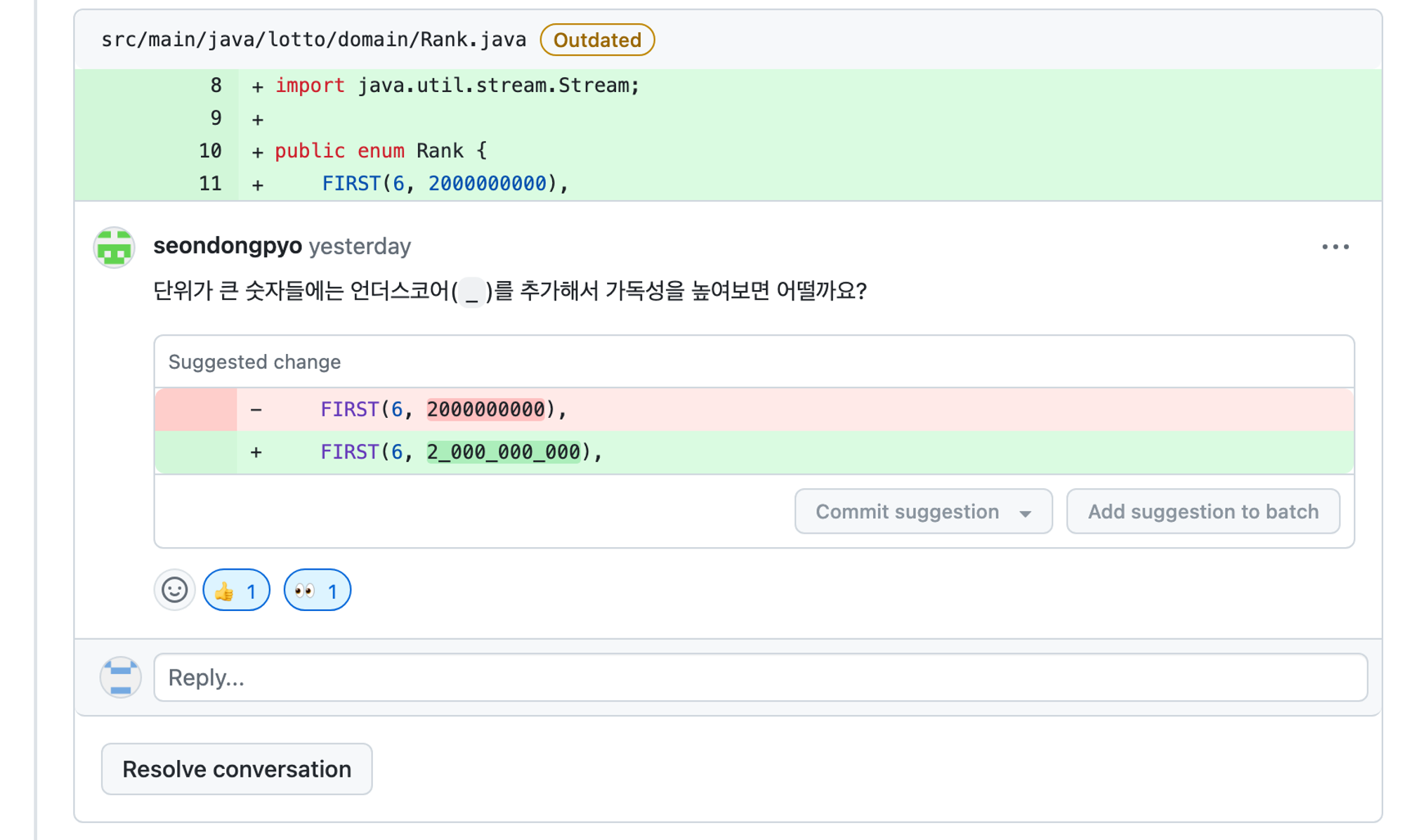Click line number 11 in the diff
Screen dimensions: 1405x840
pos(210,183)
